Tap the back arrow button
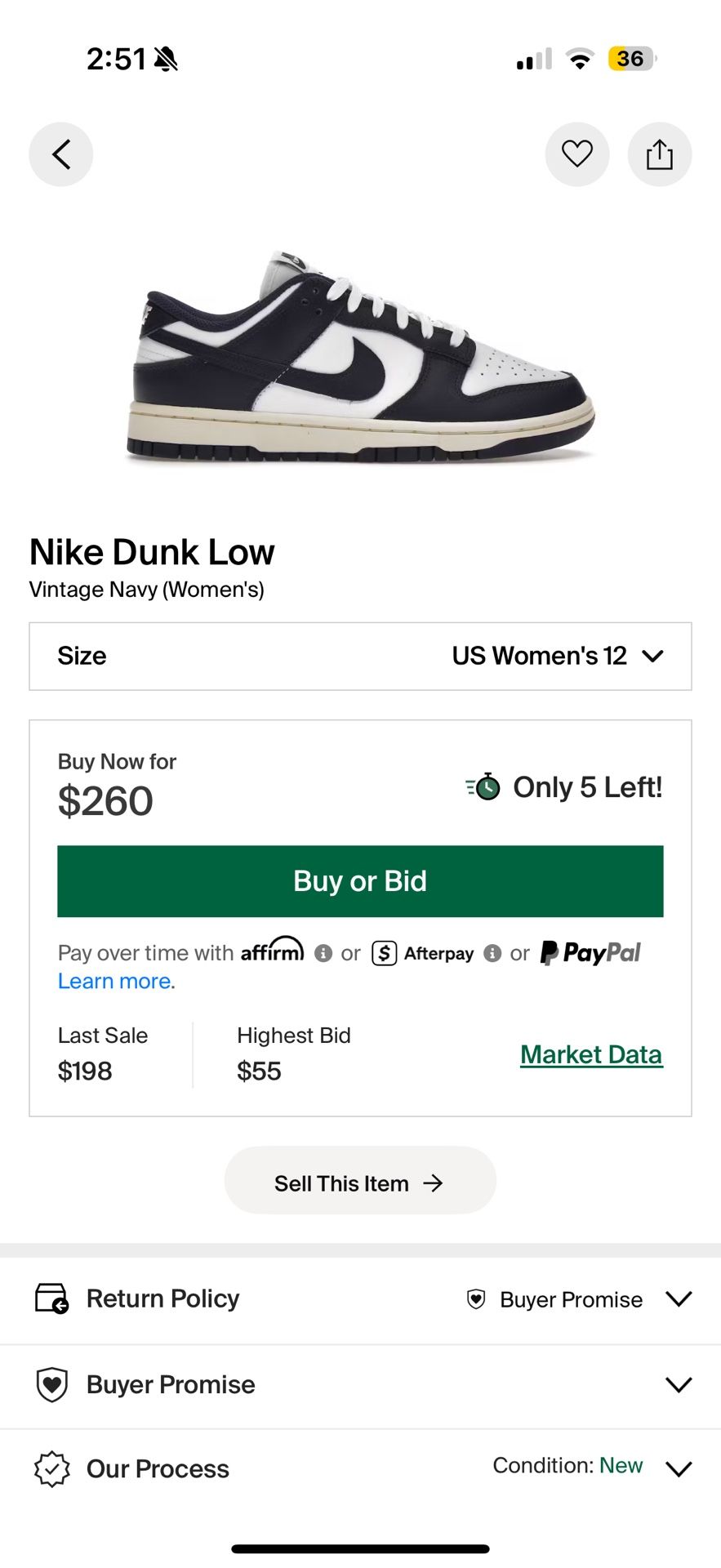The width and height of the screenshot is (721, 1568). 61,154
